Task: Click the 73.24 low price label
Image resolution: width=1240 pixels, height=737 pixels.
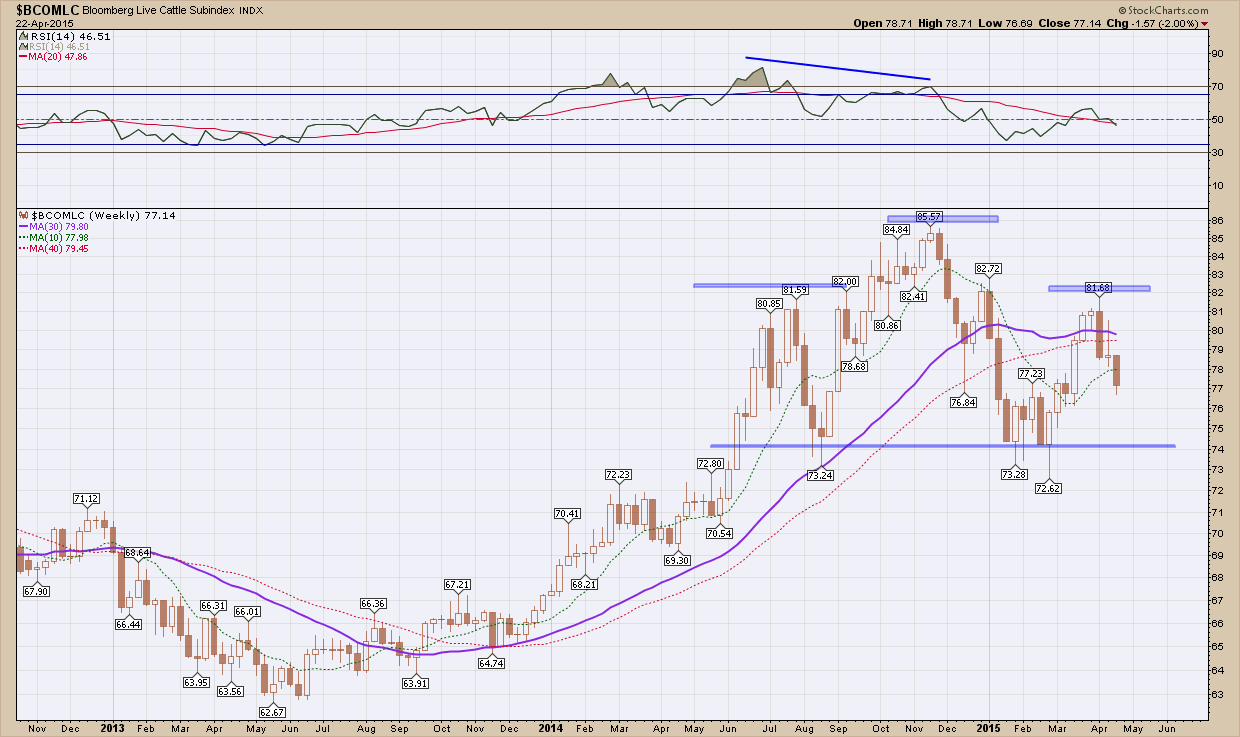Action: click(x=821, y=475)
